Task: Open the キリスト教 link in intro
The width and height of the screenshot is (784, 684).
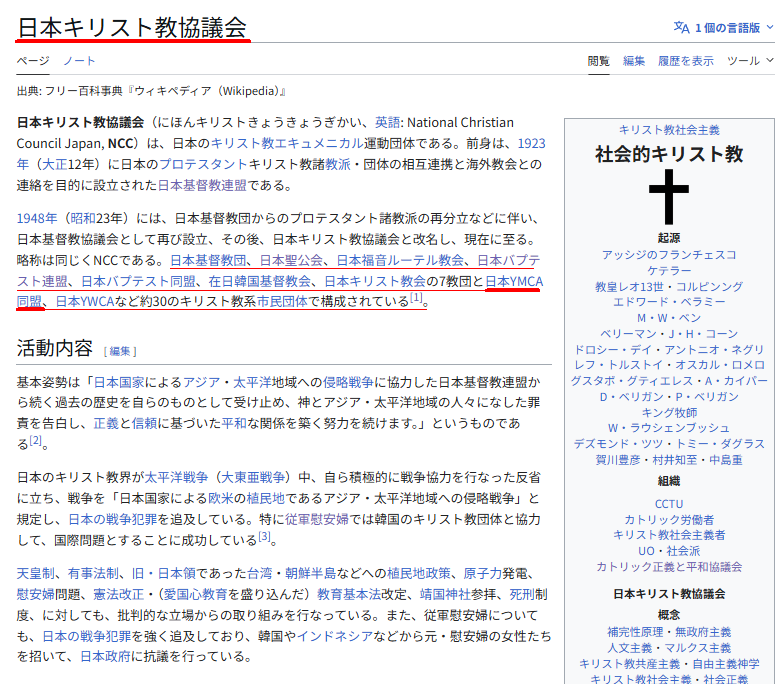Action: tap(242, 144)
